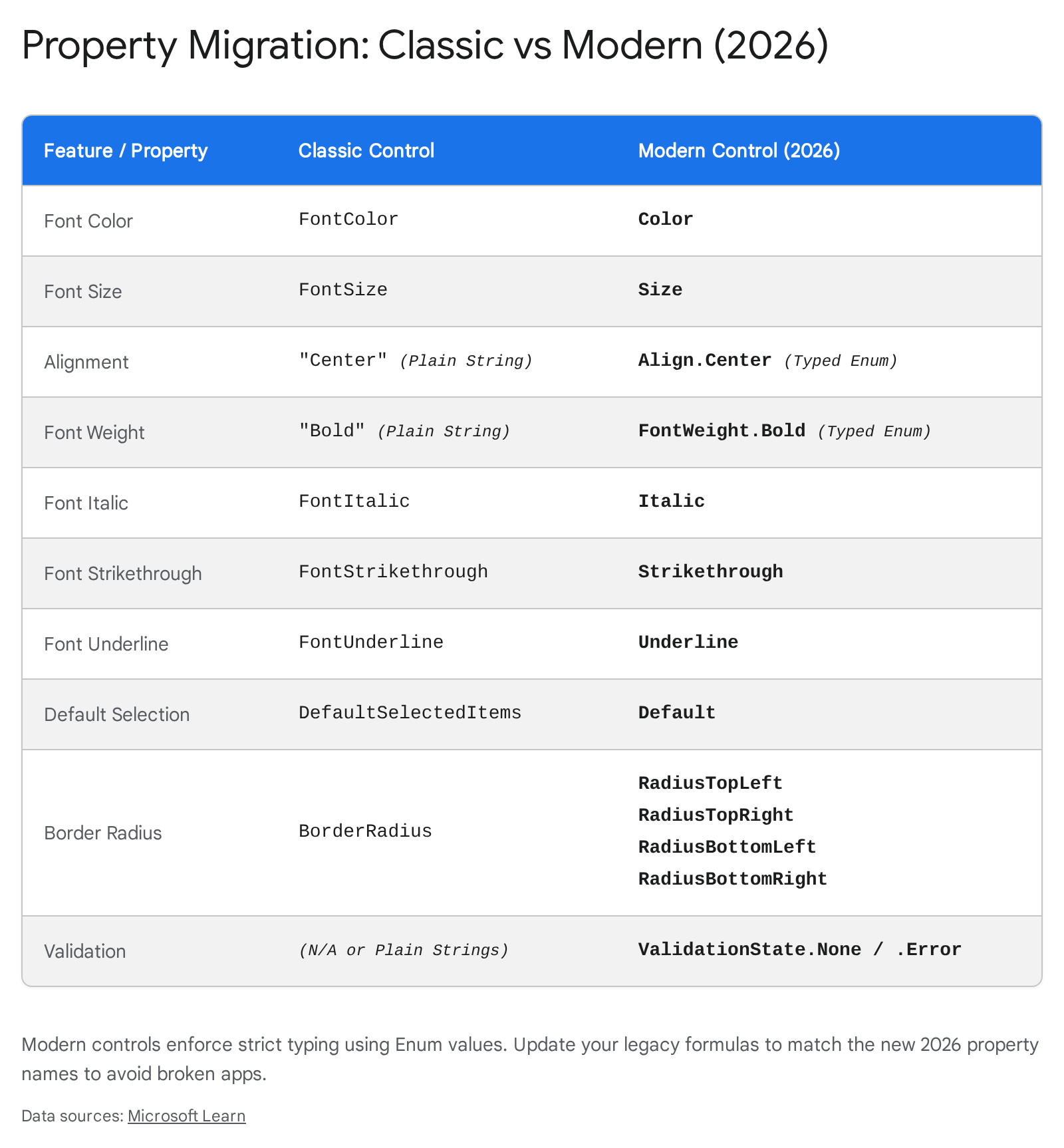Viewport: 1064px width, 1148px height.
Task: Click the page title Property Migration heading
Action: coord(425,46)
